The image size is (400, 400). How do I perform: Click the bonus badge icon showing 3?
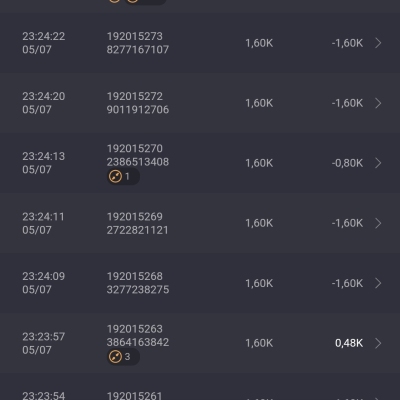(x=115, y=357)
